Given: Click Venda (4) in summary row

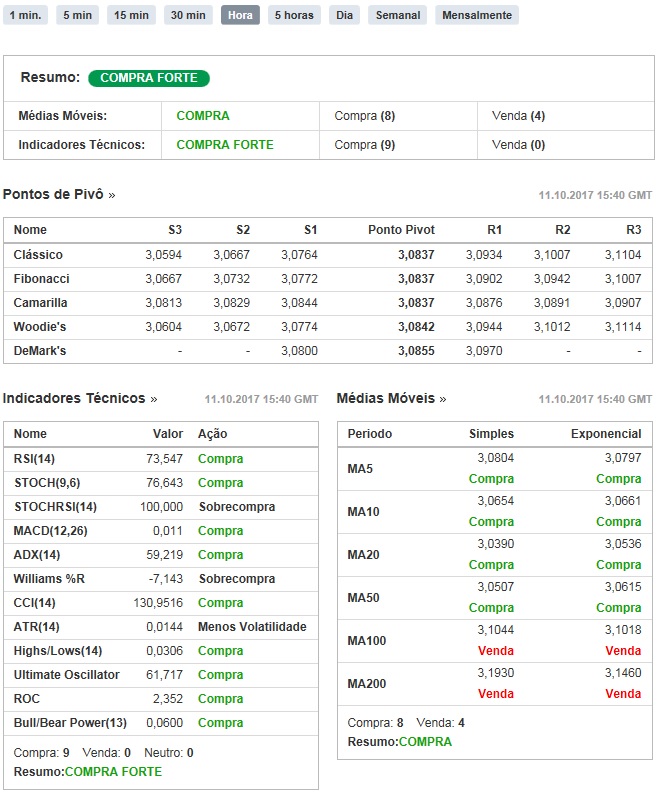Looking at the screenshot, I should coord(518,116).
